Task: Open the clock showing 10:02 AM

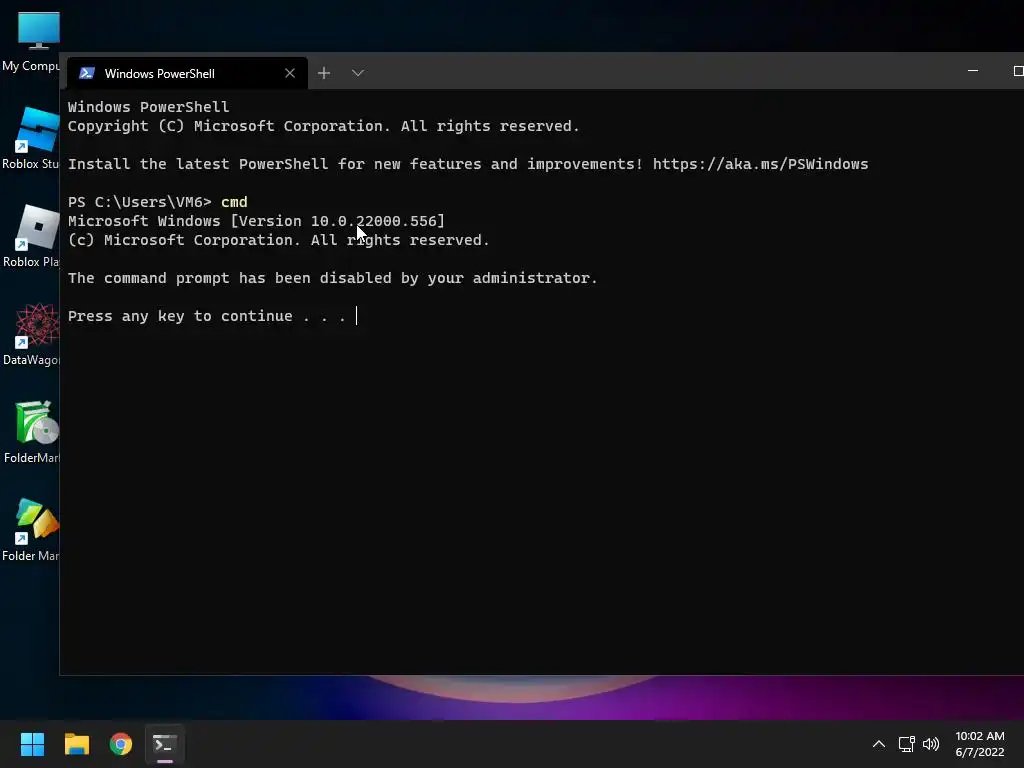Action: click(980, 744)
